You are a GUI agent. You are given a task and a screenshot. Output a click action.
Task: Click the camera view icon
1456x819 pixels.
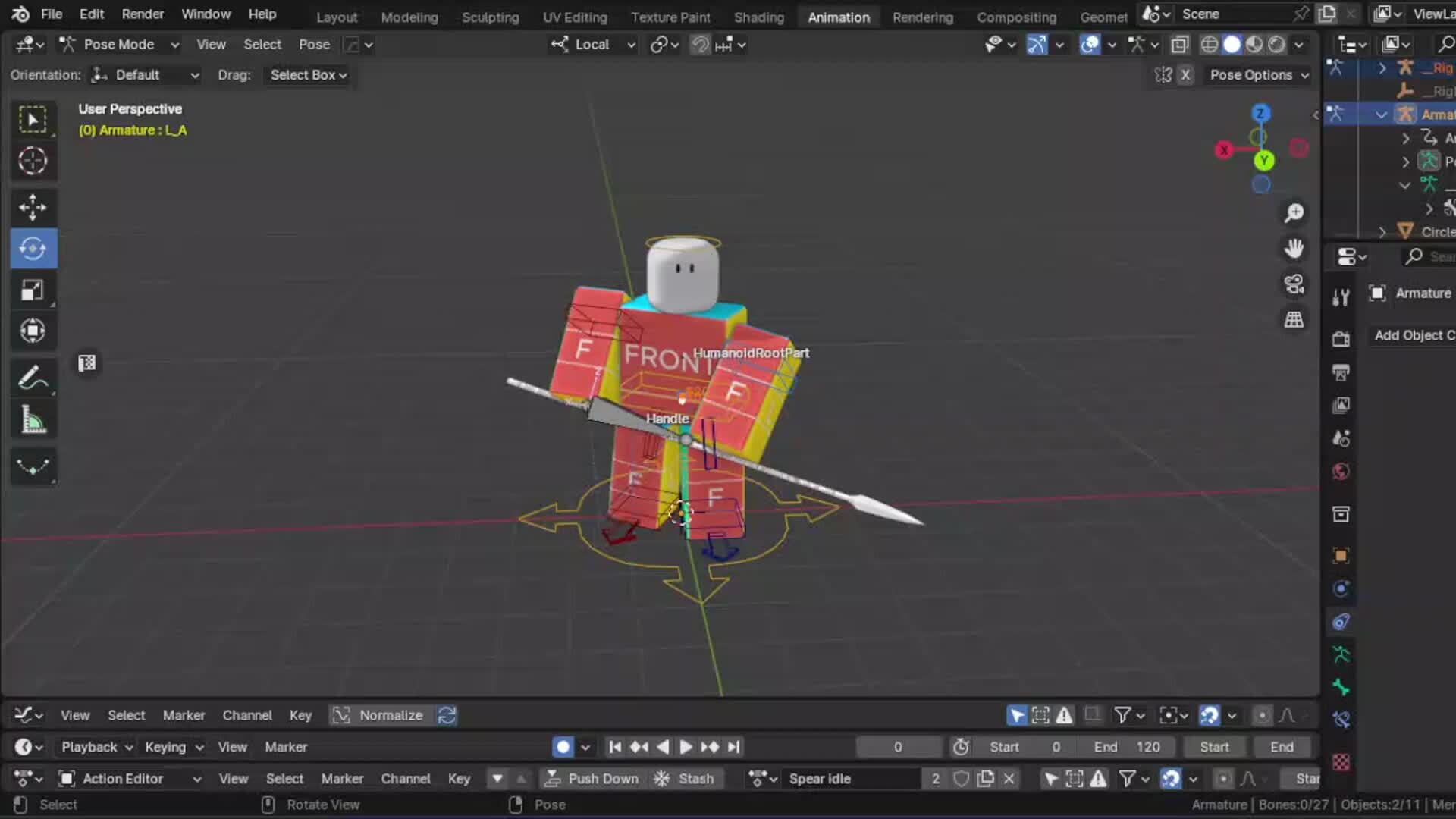1294,284
